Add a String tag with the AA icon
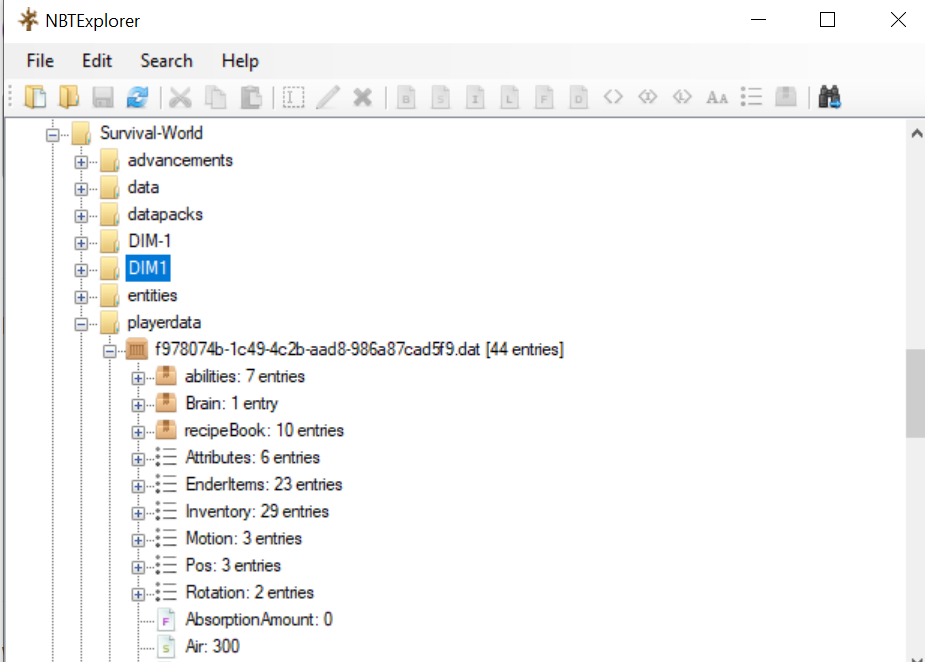This screenshot has width=925, height=662. tap(717, 97)
